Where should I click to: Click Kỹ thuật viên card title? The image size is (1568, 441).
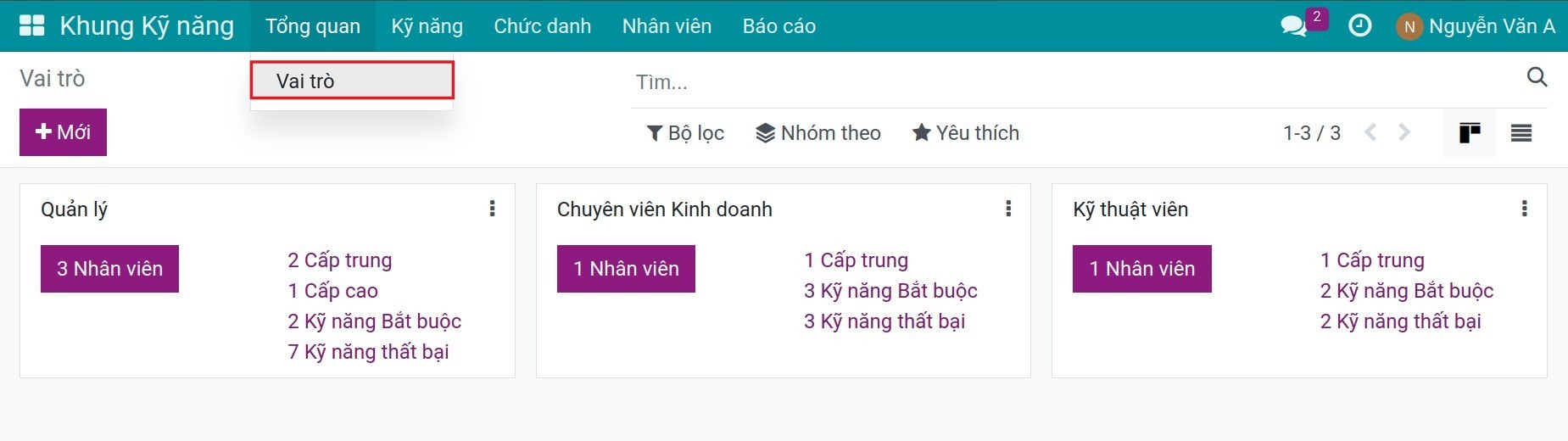pyautogui.click(x=1130, y=209)
